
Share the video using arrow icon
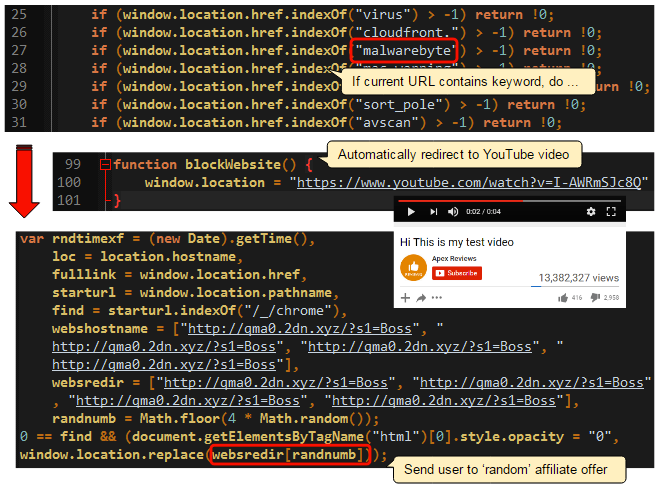click(x=421, y=297)
